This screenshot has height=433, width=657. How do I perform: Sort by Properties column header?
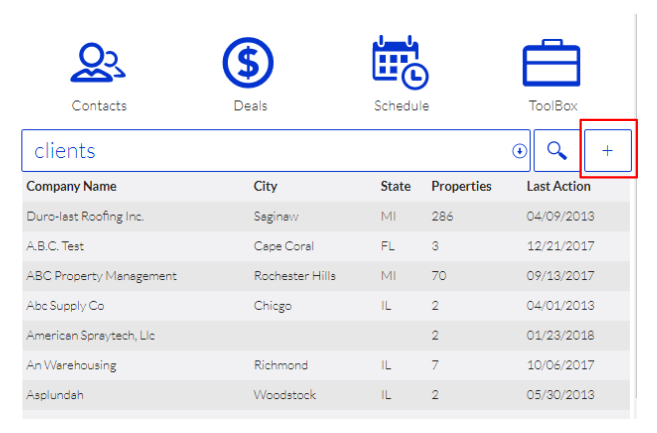coord(461,186)
